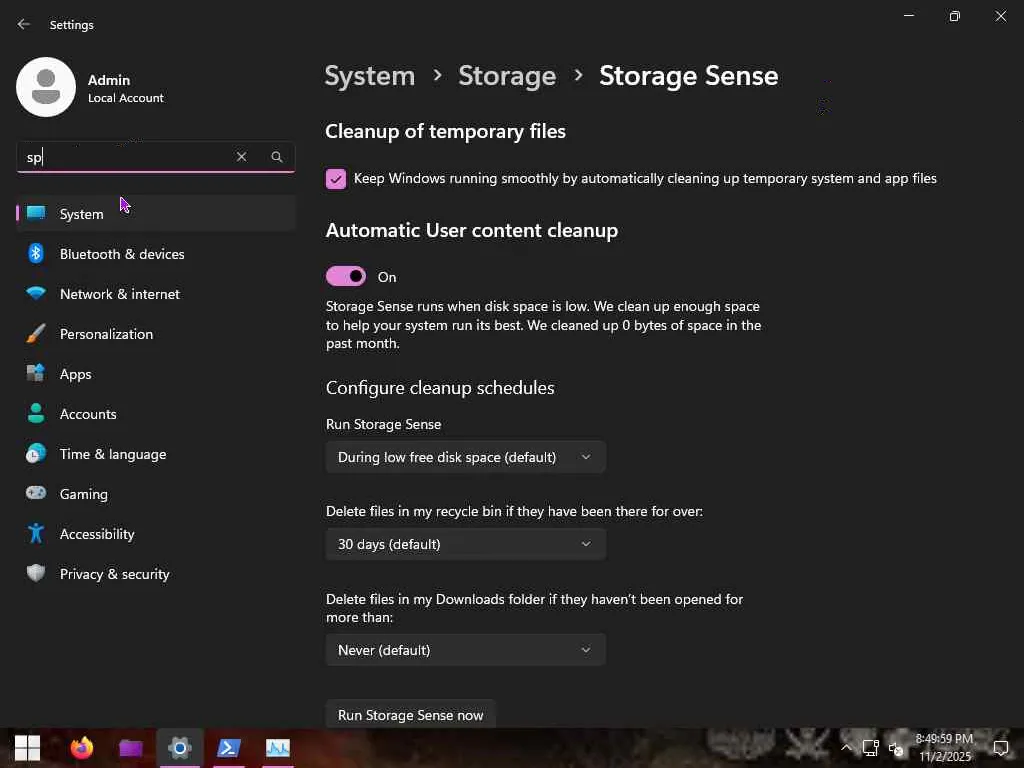Open the Accounts settings section
The height and width of the screenshot is (768, 1024).
[88, 414]
